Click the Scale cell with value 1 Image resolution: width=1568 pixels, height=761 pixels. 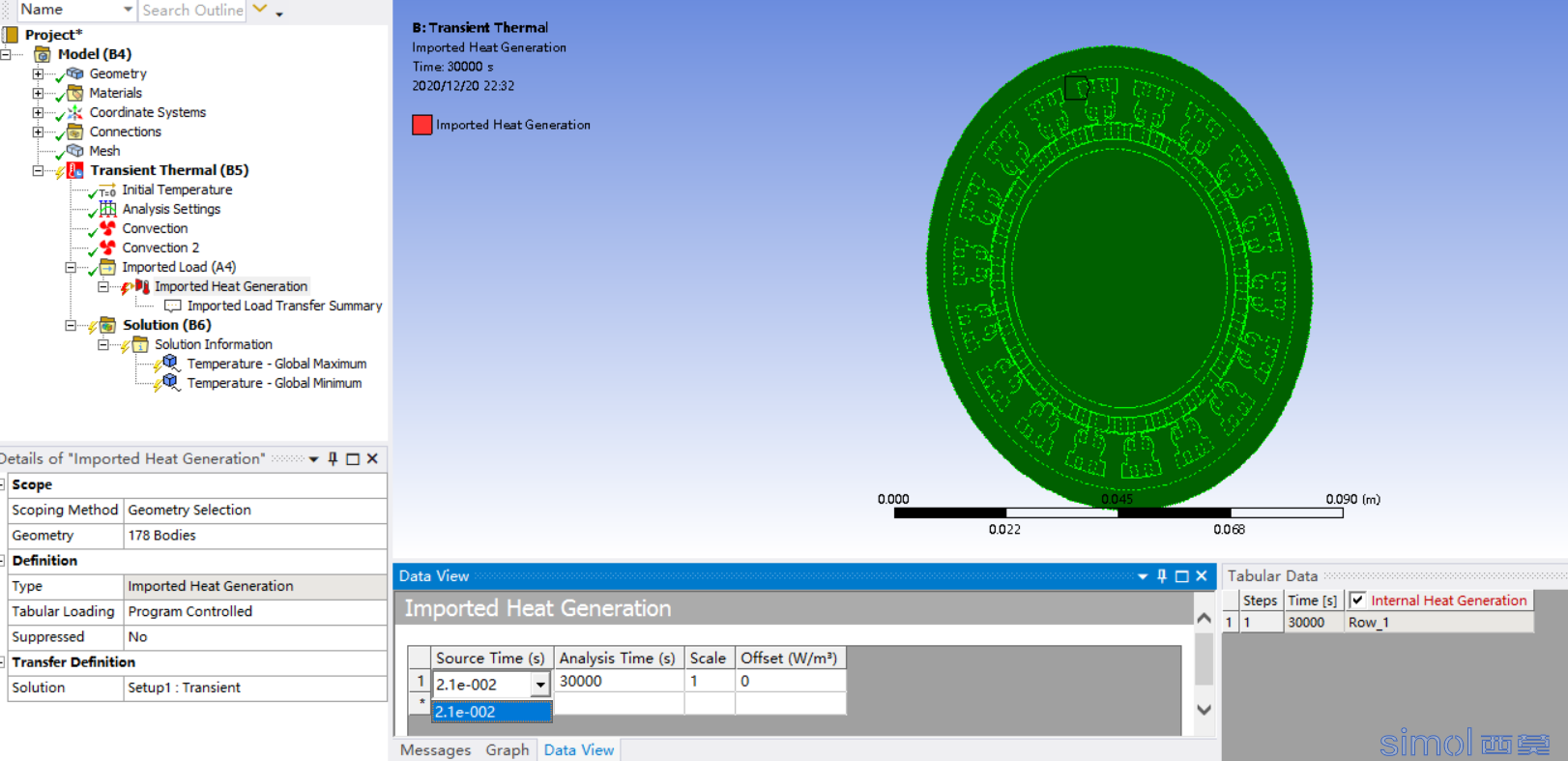[710, 681]
